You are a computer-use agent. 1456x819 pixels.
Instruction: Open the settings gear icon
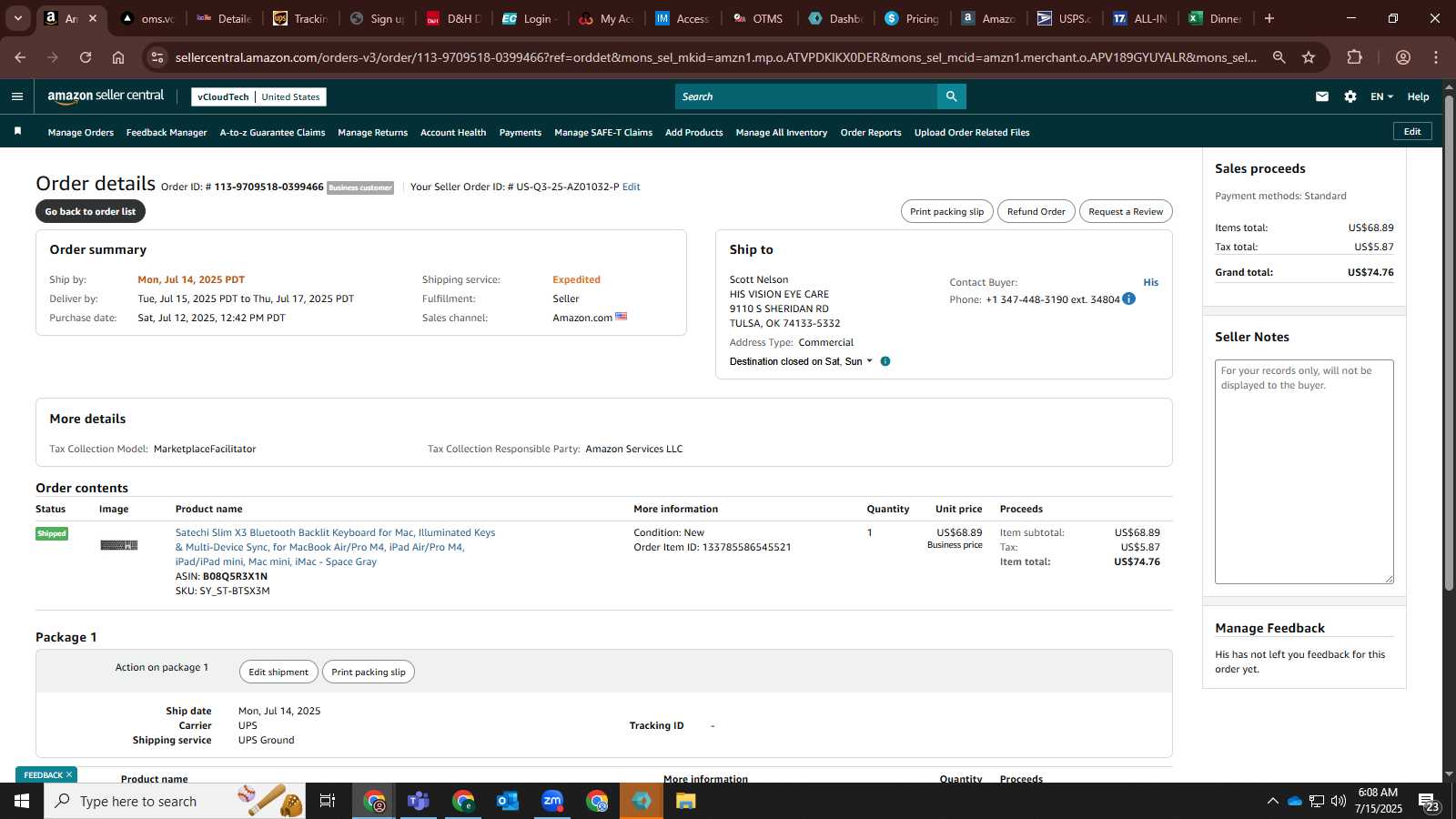click(1350, 96)
